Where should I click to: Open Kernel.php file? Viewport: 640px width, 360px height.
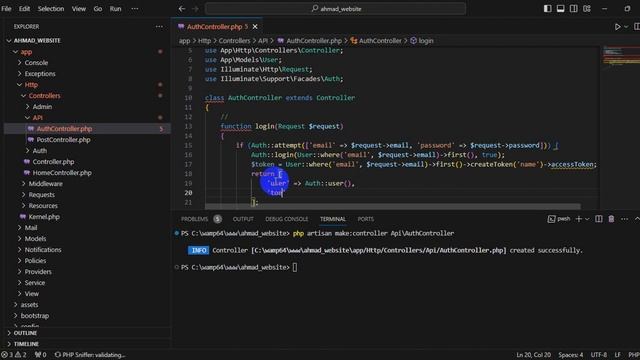(44, 217)
